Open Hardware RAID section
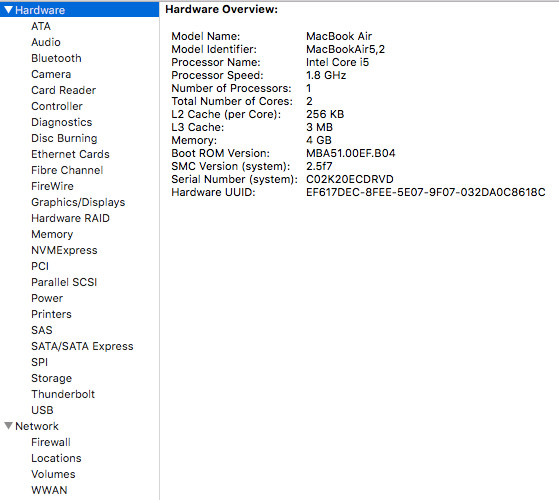Viewport: 559px width, 500px height. (70, 218)
